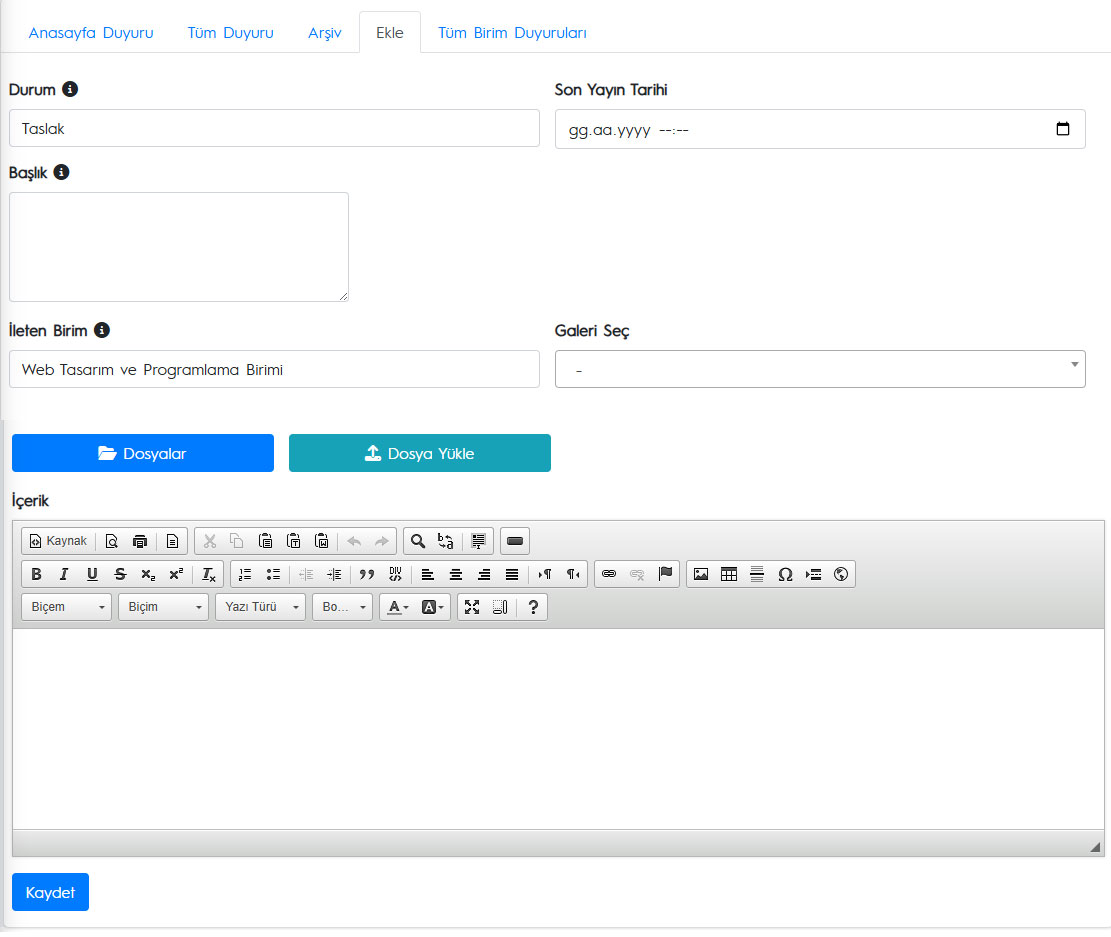Apply subscript formatting
This screenshot has height=937, width=1111.
(148, 574)
